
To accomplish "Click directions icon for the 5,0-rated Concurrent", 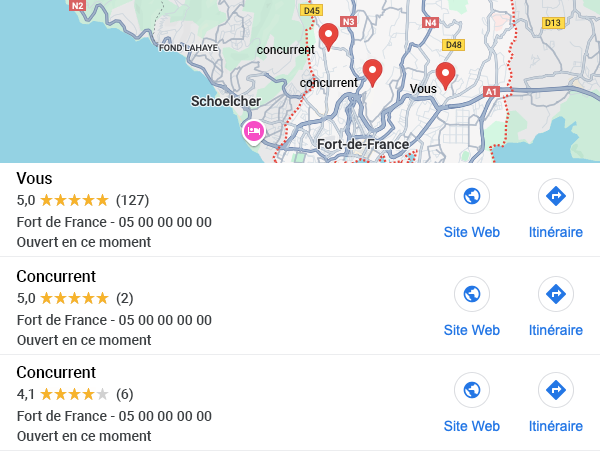I will (x=556, y=294).
